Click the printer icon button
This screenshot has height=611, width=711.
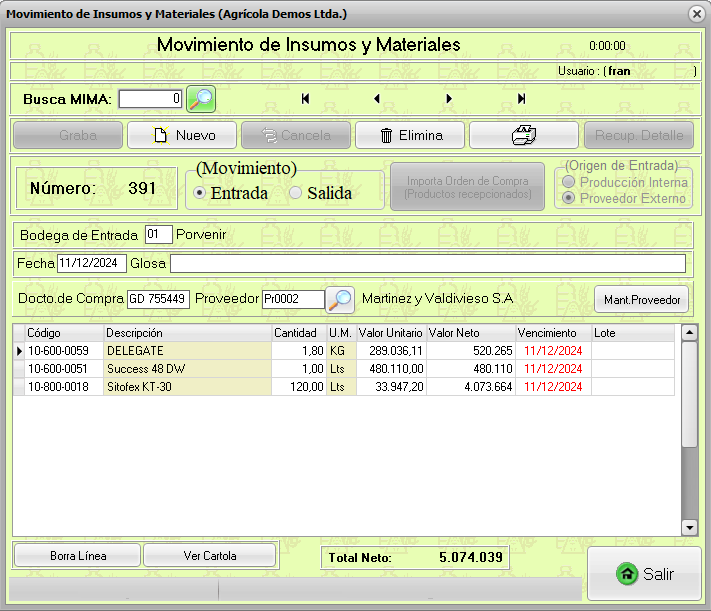pos(524,135)
